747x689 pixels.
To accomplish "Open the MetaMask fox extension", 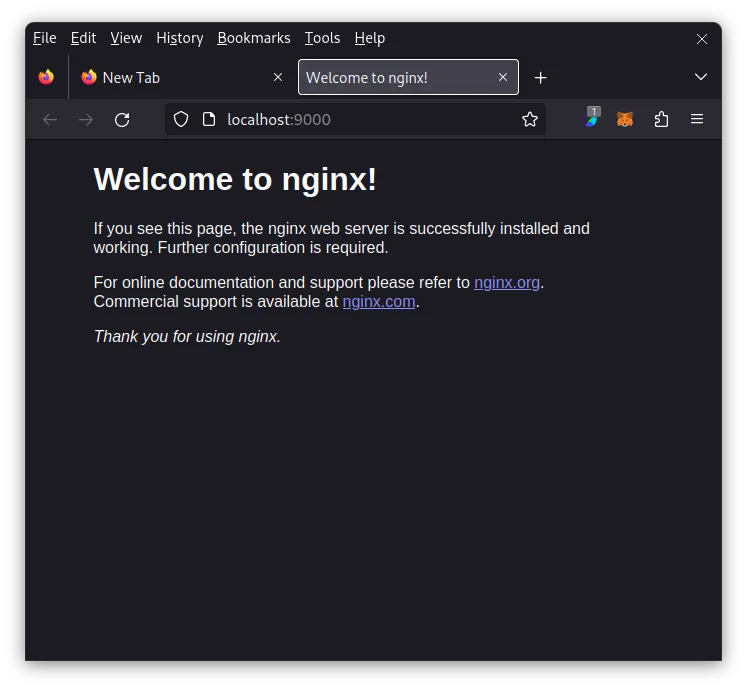I will point(625,119).
